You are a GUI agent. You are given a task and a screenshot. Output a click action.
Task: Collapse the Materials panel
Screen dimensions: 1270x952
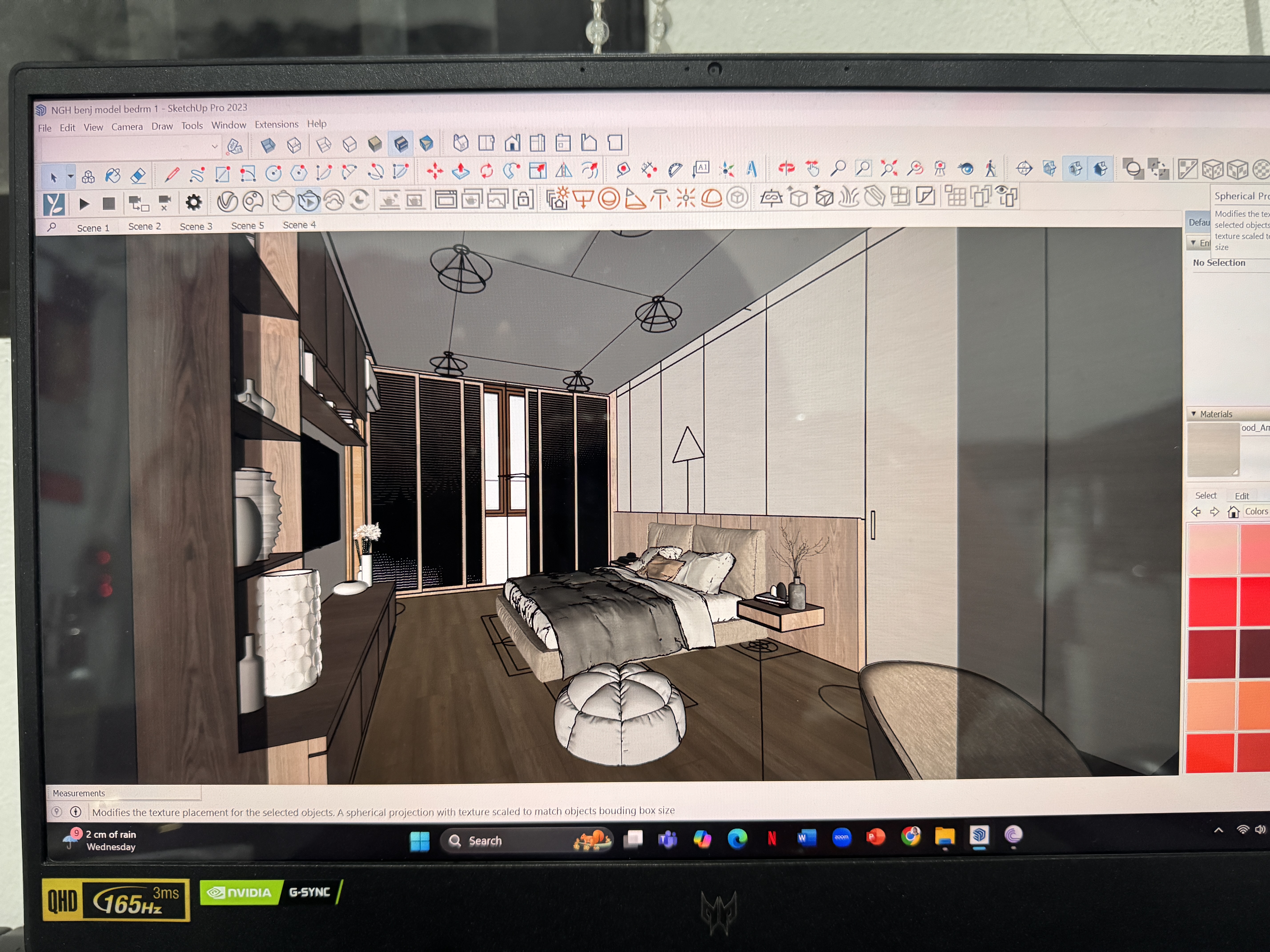click(1194, 414)
